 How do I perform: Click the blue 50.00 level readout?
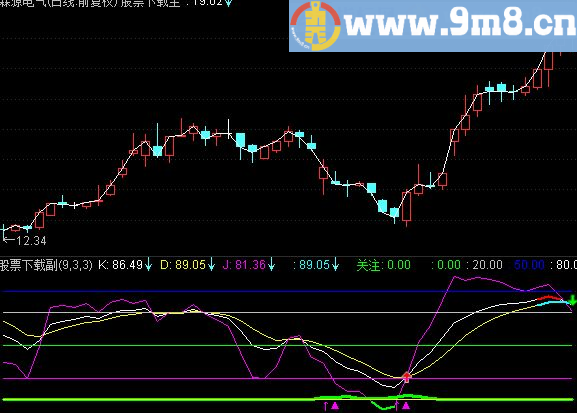(x=529, y=265)
